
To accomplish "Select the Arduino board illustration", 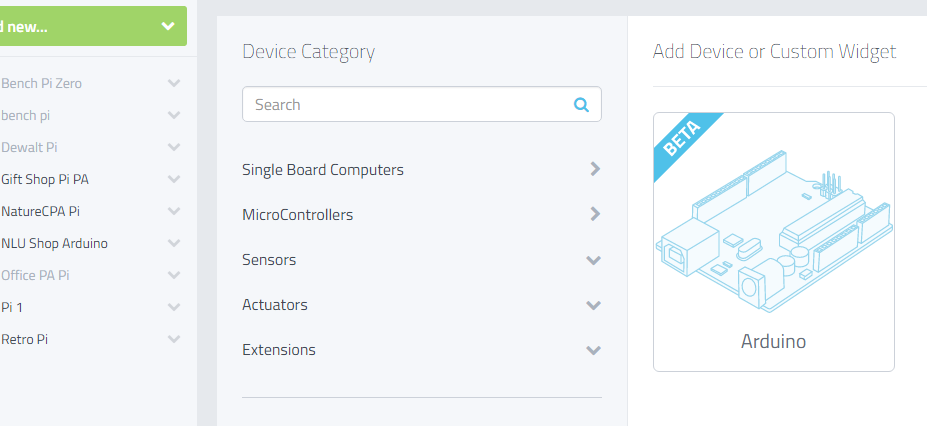I will (x=774, y=231).
